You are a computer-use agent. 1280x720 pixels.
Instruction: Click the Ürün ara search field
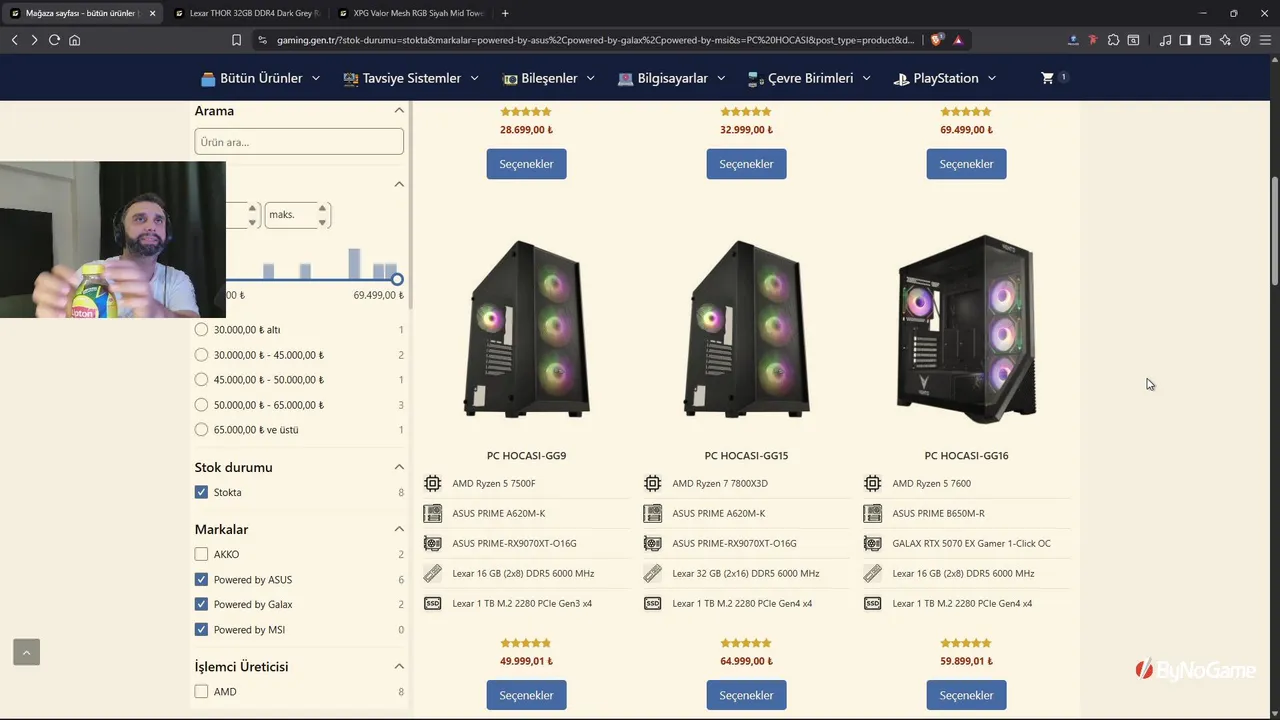coord(299,142)
